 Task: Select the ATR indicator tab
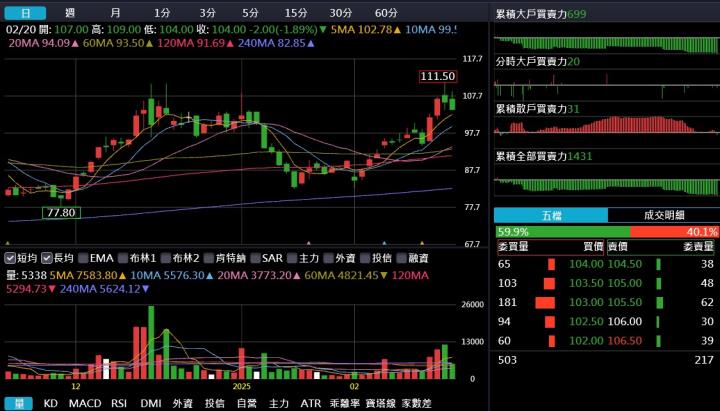pos(311,404)
